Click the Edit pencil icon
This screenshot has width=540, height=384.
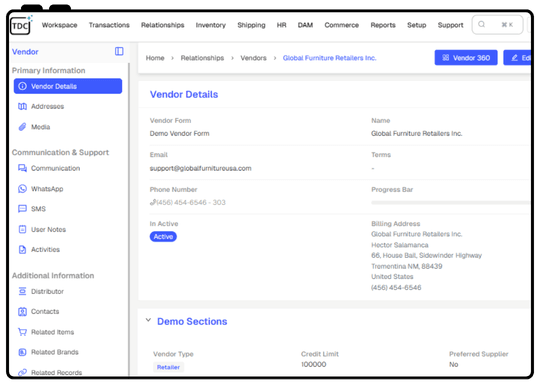click(515, 58)
